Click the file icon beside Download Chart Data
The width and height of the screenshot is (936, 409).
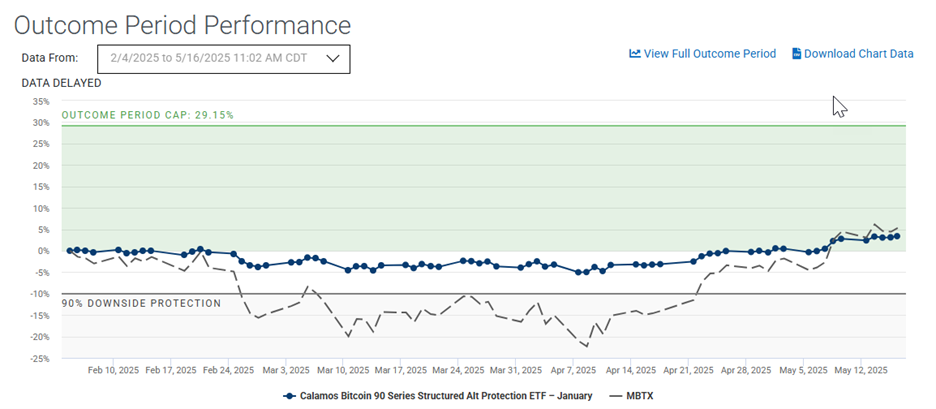point(796,54)
